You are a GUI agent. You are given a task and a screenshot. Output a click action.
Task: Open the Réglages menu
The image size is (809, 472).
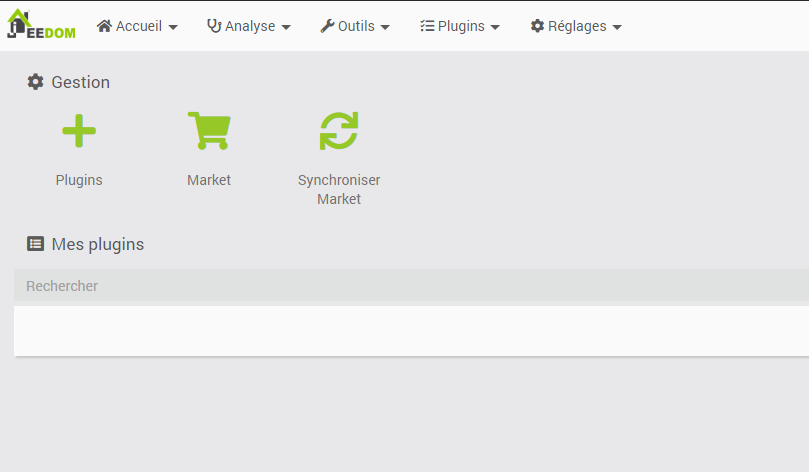tap(576, 26)
